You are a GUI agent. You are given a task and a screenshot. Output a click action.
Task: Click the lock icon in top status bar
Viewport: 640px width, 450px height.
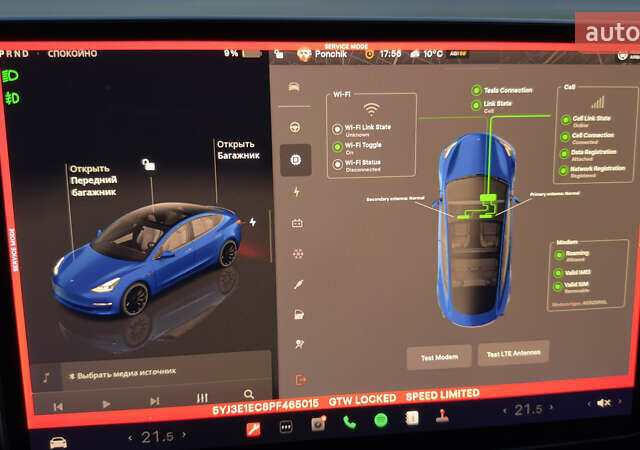tap(279, 54)
